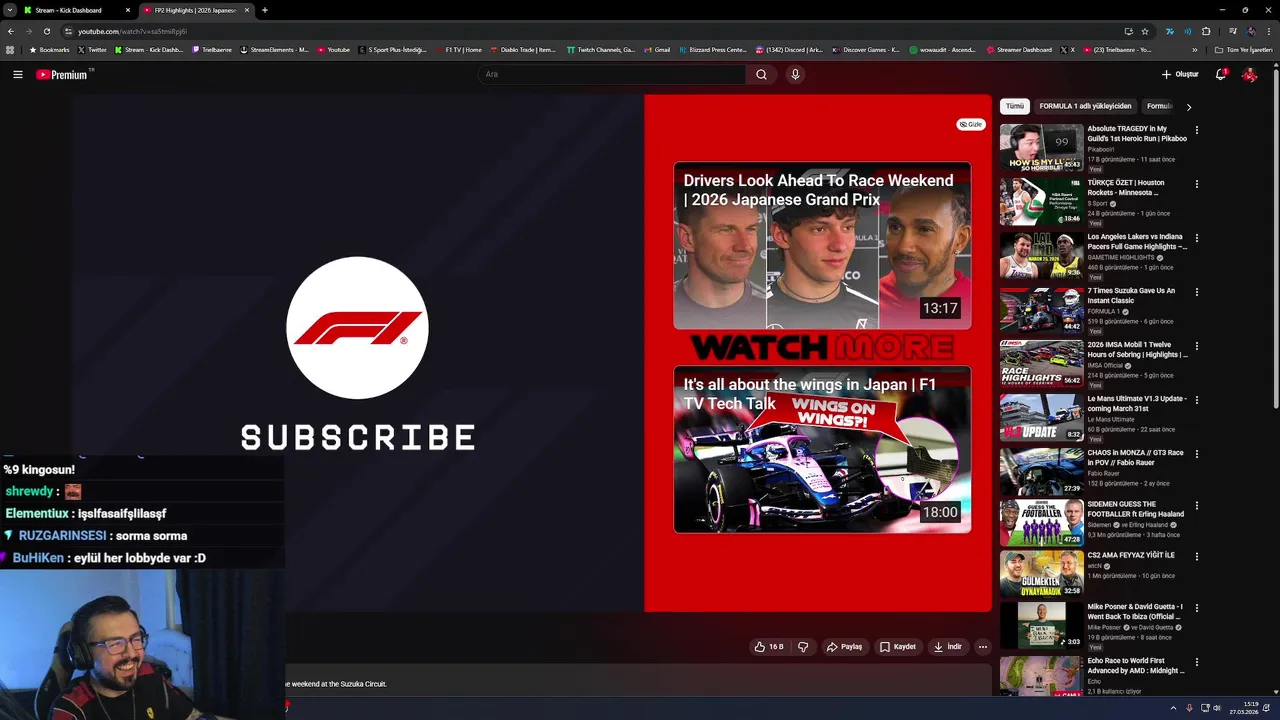
Task: Open options for TÜRKÇE ÖZET Houston video
Action: tap(1196, 184)
